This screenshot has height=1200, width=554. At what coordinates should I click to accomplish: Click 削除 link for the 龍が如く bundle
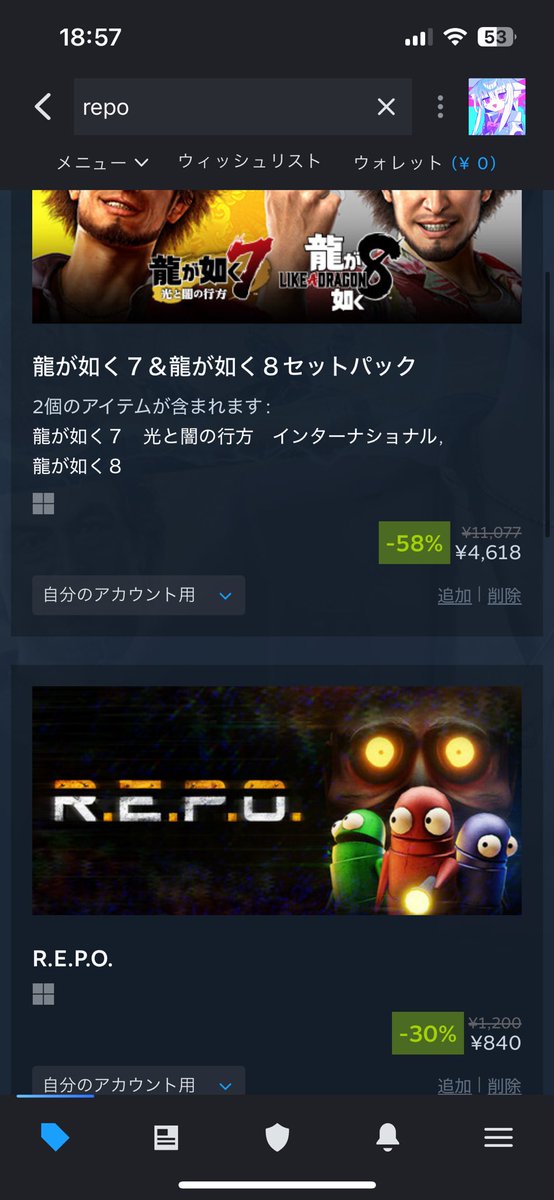click(504, 595)
